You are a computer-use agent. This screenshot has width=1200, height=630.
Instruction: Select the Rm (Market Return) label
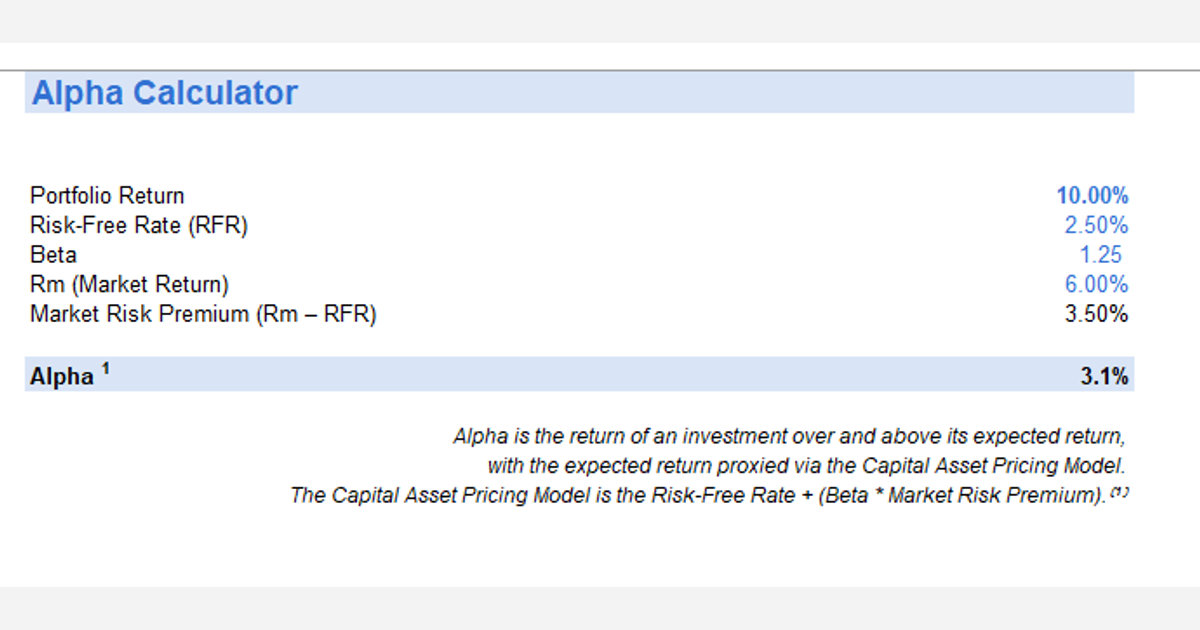129,285
